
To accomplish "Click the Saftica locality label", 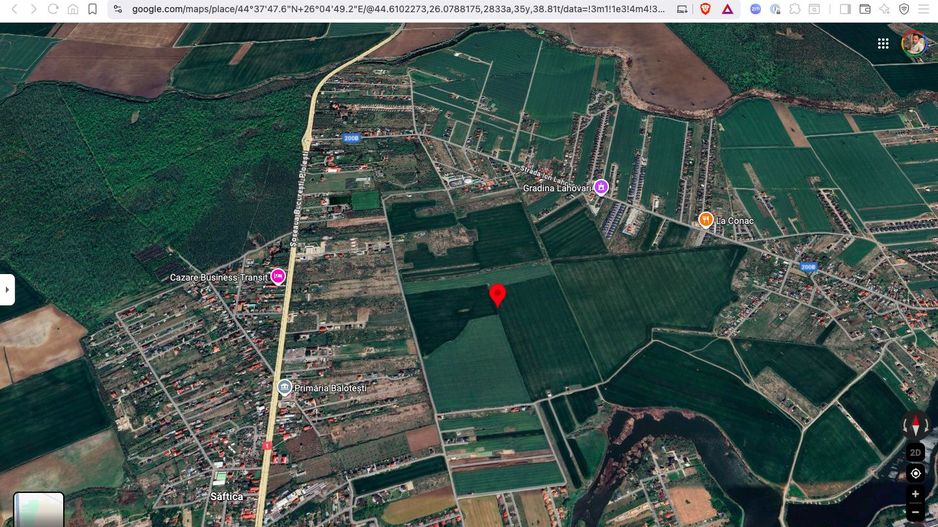I will coord(227,496).
